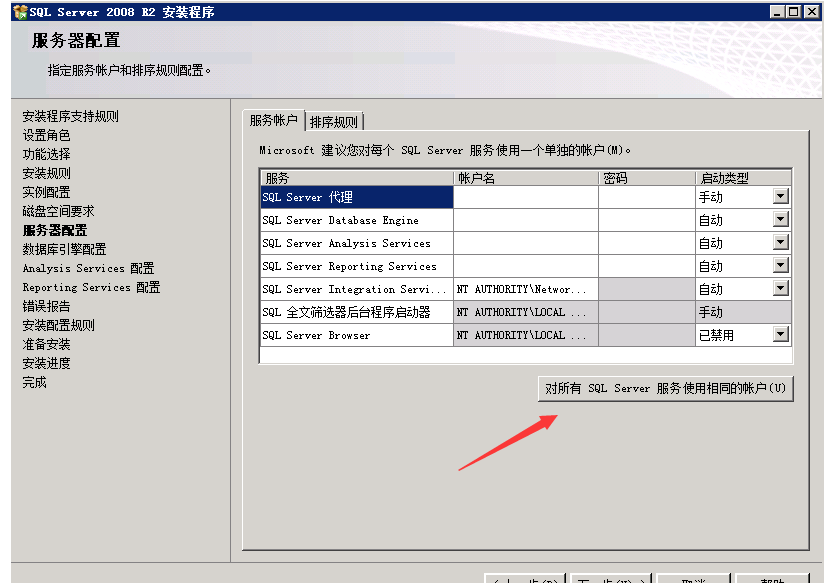This screenshot has width=824, height=583.
Task: Click the 取消 button
Action: pos(694,579)
